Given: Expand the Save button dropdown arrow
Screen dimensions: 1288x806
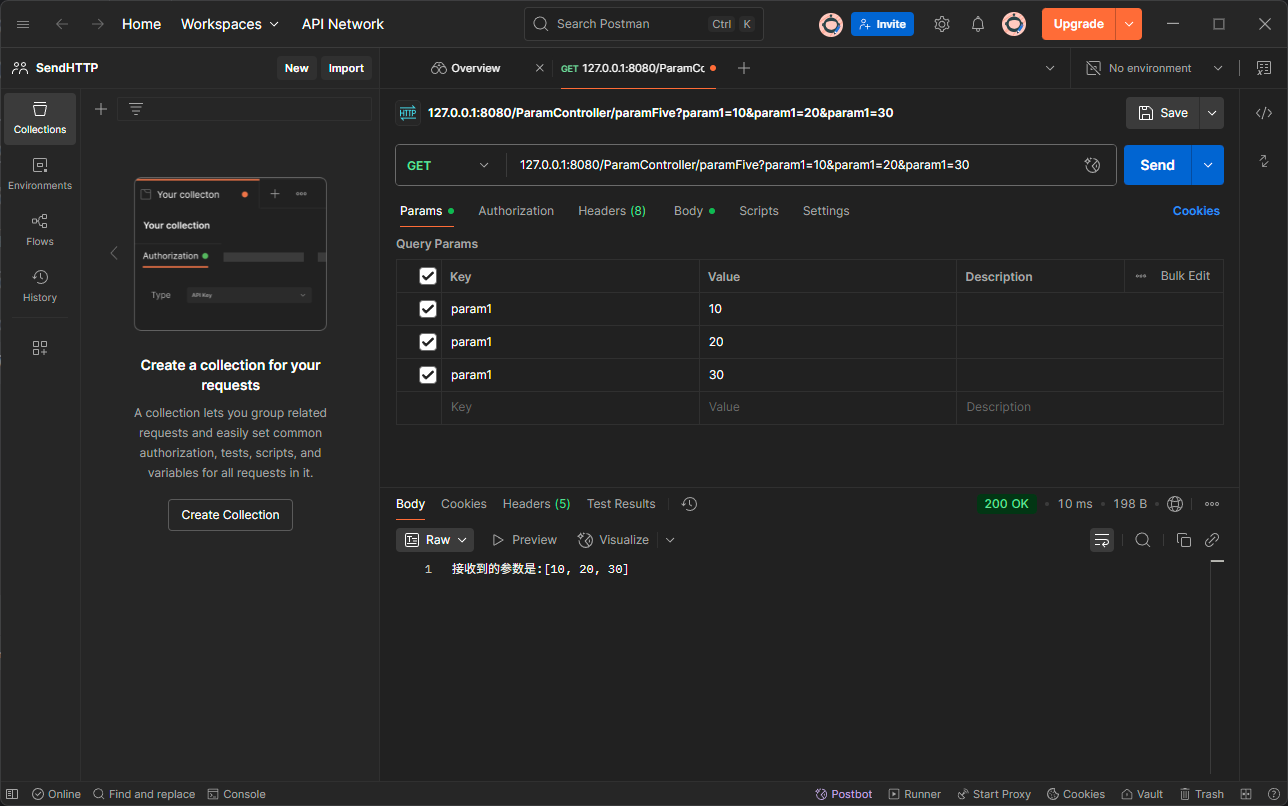Looking at the screenshot, I should coord(1212,113).
